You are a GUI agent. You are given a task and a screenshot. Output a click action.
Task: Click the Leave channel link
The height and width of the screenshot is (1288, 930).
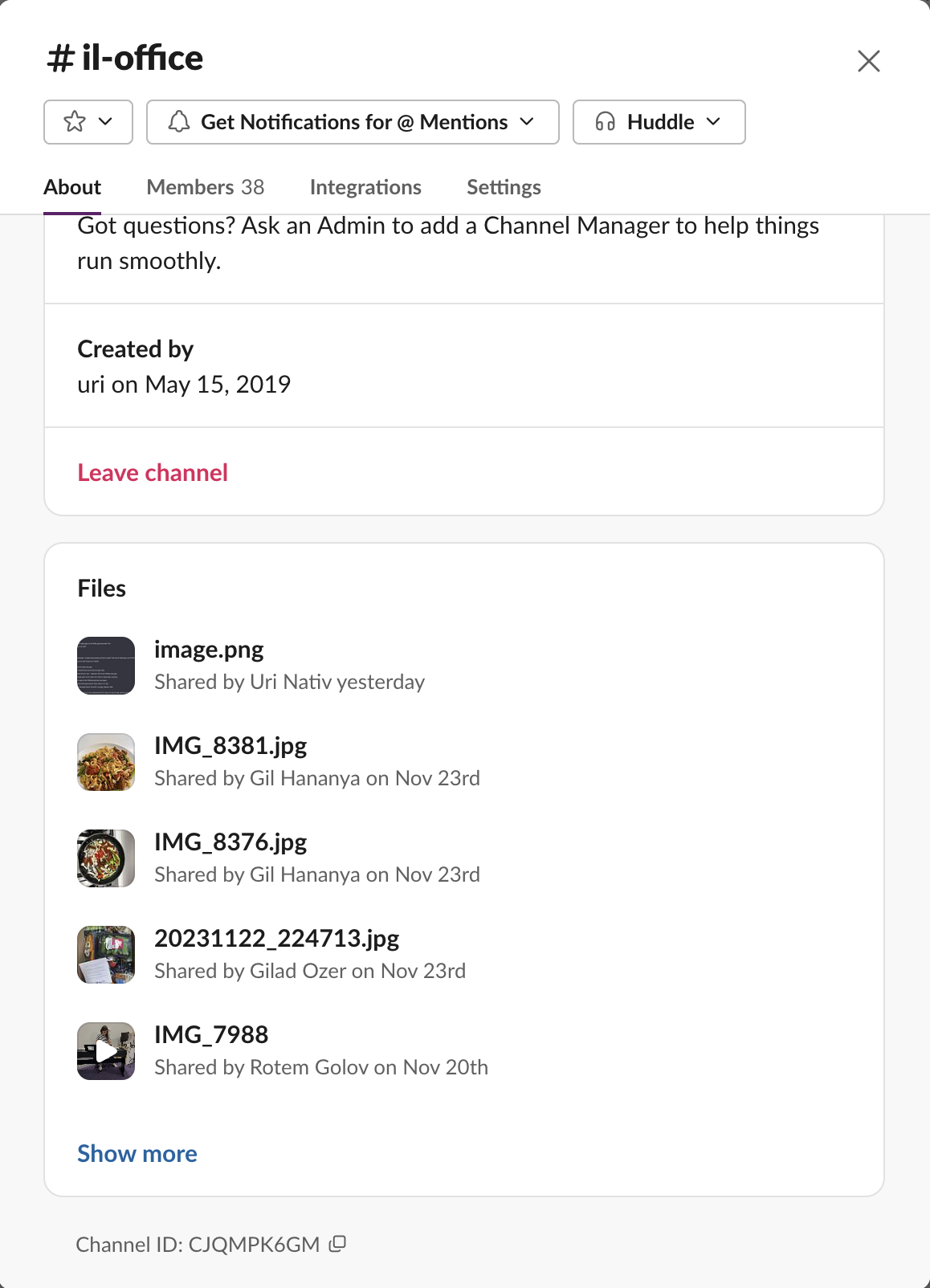(153, 473)
